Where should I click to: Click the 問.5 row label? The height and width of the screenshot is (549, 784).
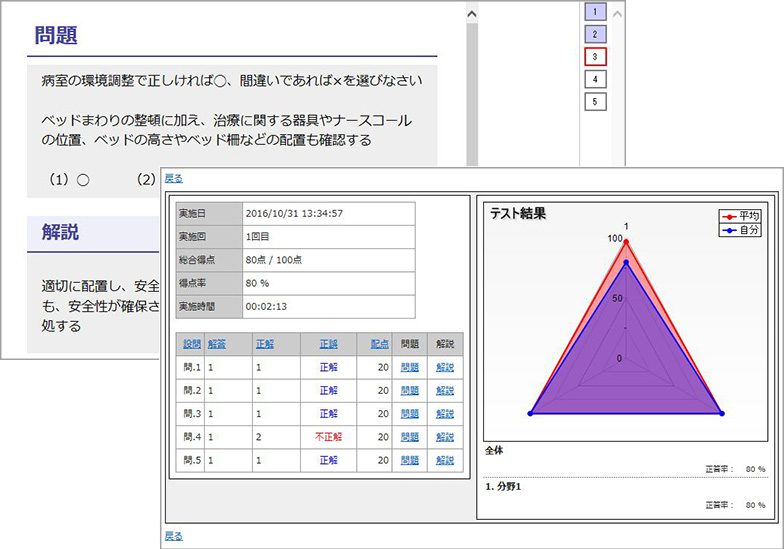coord(192,460)
